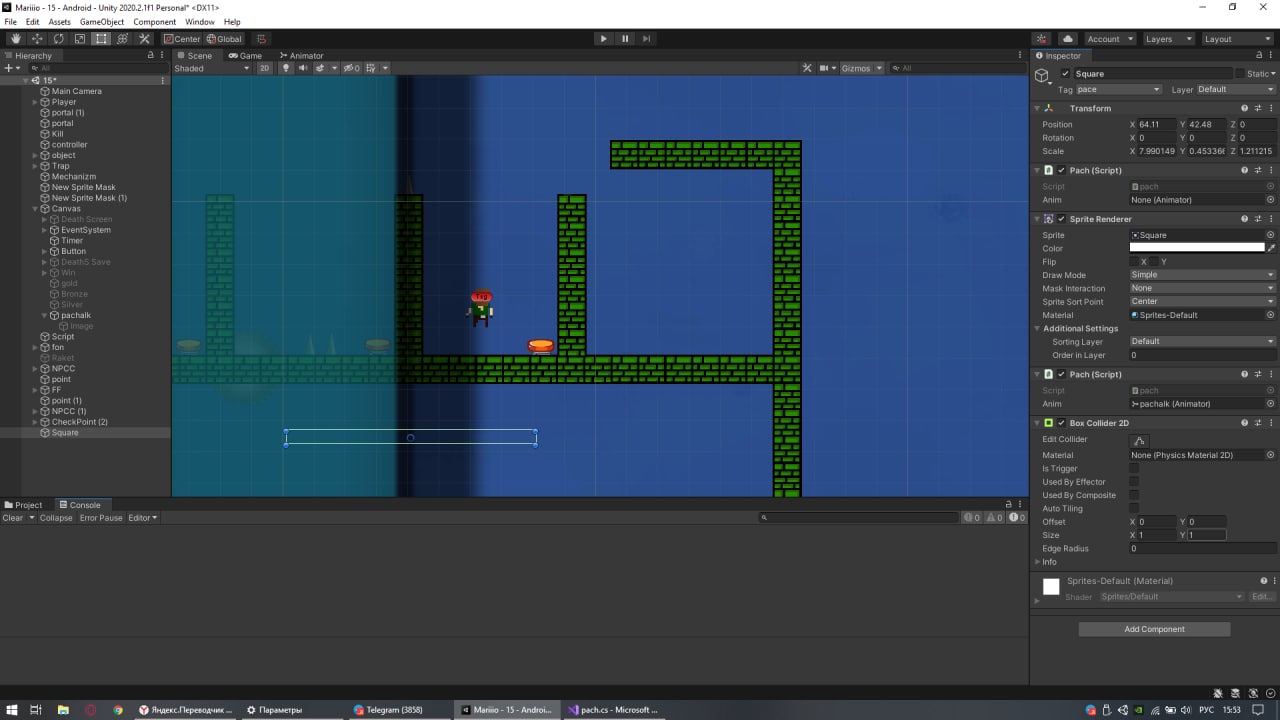Open Transform component help icon

[x=1244, y=108]
